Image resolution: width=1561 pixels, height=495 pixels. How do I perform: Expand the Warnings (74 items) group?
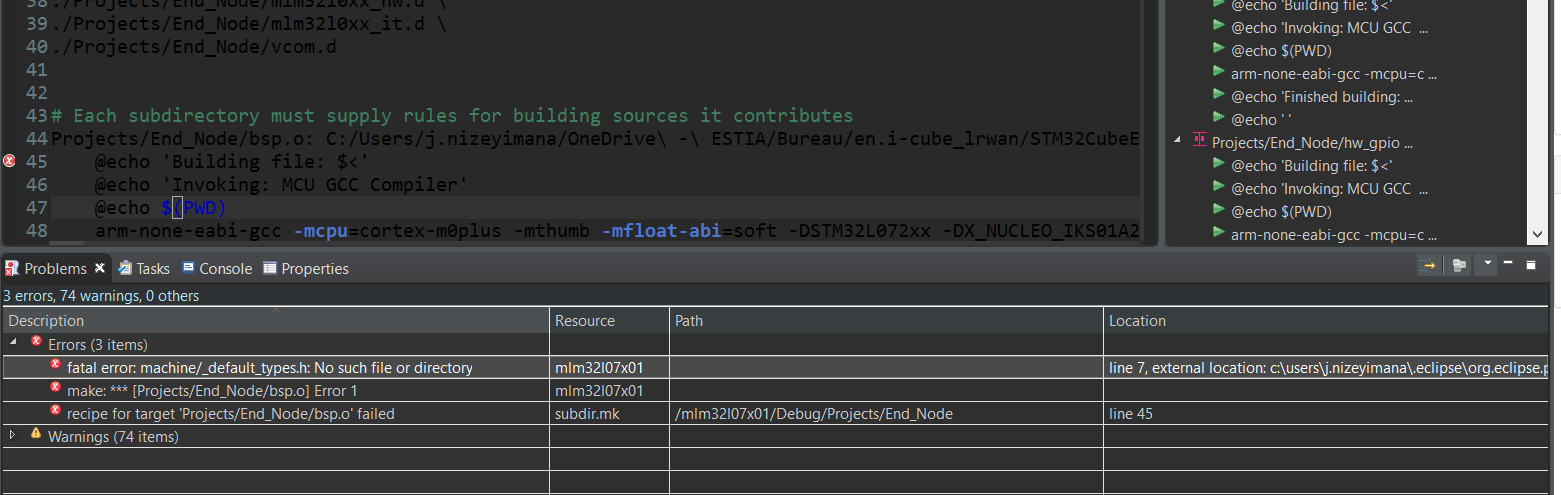[13, 436]
